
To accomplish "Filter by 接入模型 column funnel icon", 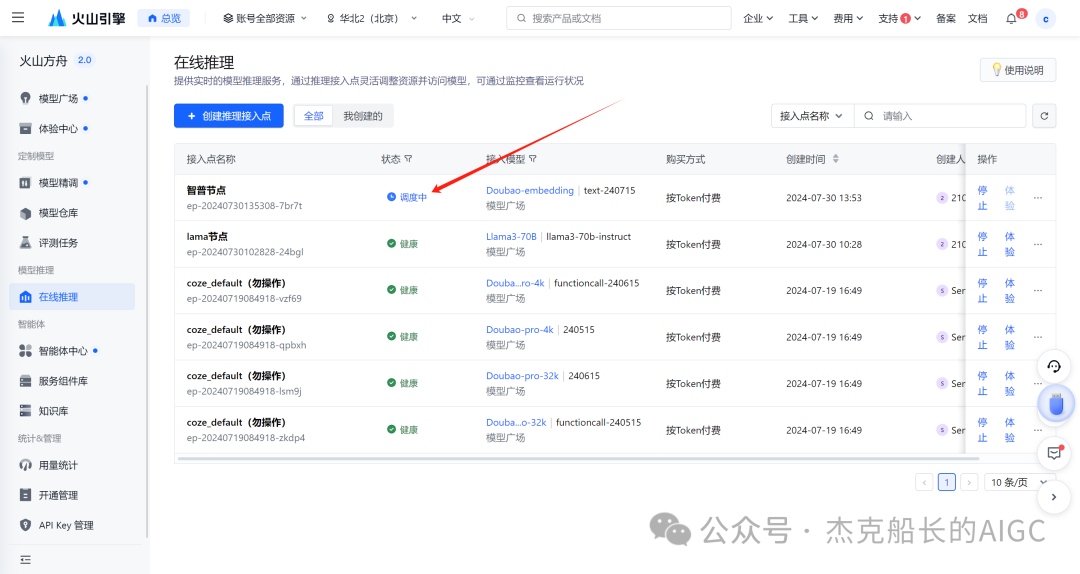I will pyautogui.click(x=533, y=159).
